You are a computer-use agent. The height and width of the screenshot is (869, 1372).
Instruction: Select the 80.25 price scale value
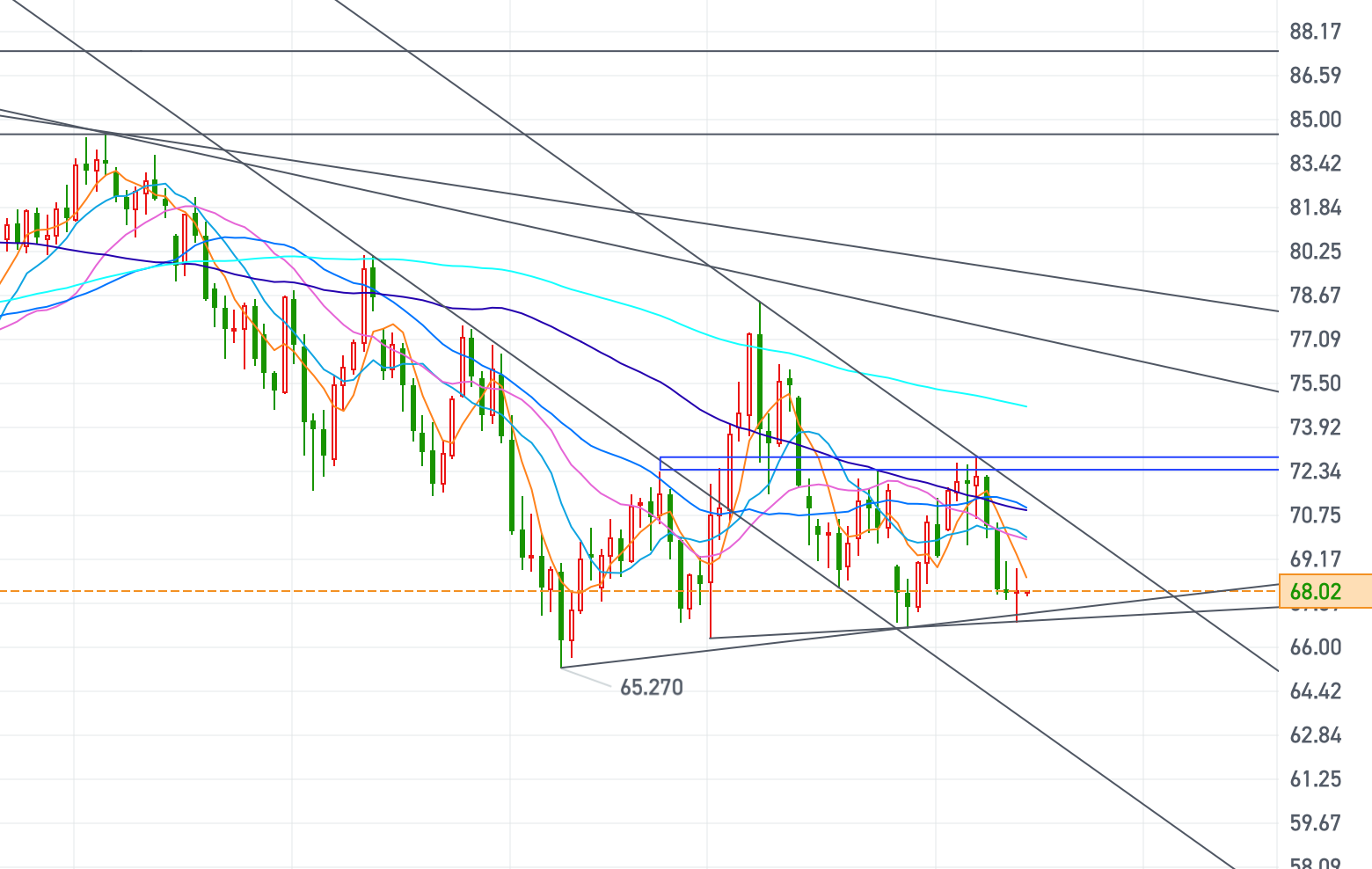click(1315, 252)
